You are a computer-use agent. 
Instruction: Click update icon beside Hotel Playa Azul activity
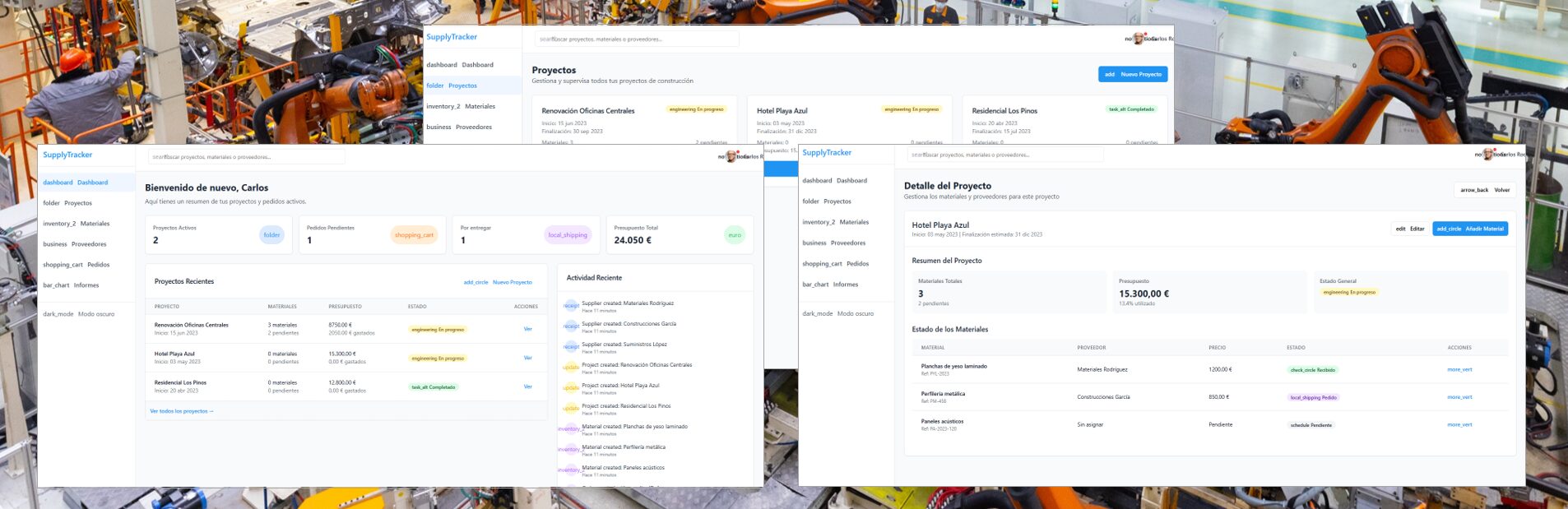571,388
